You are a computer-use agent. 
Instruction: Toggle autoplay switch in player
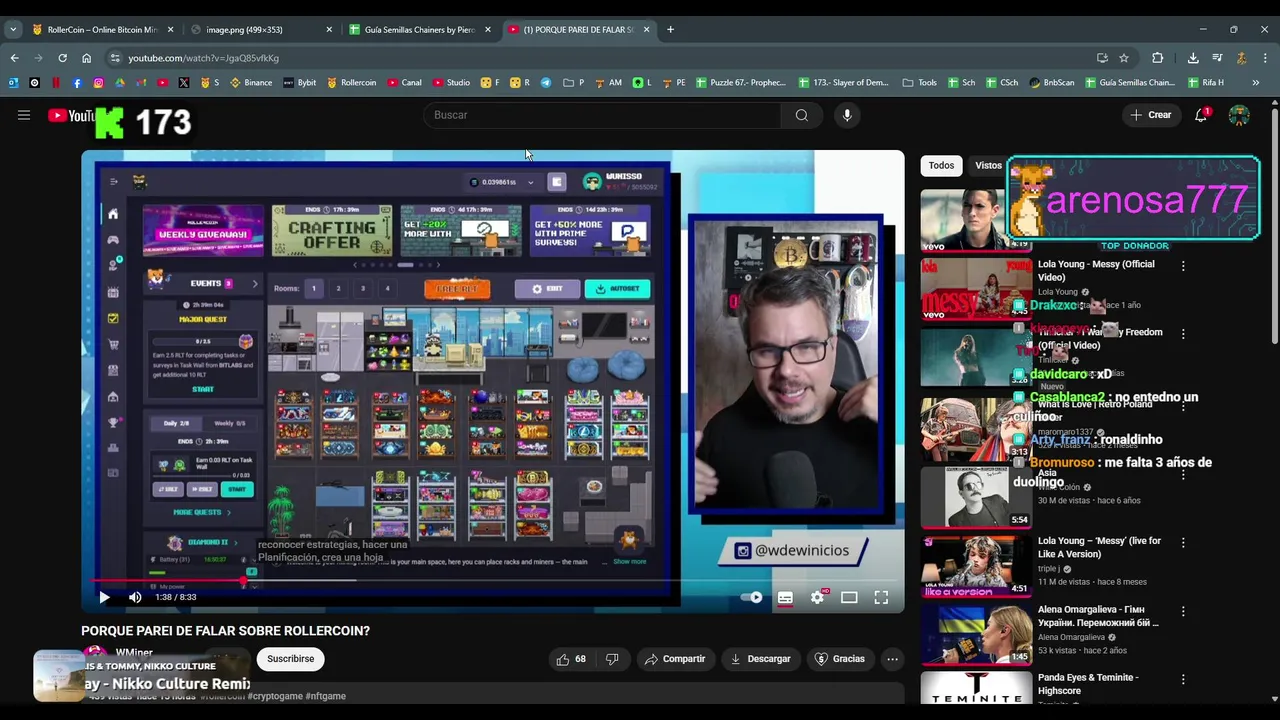tap(752, 597)
